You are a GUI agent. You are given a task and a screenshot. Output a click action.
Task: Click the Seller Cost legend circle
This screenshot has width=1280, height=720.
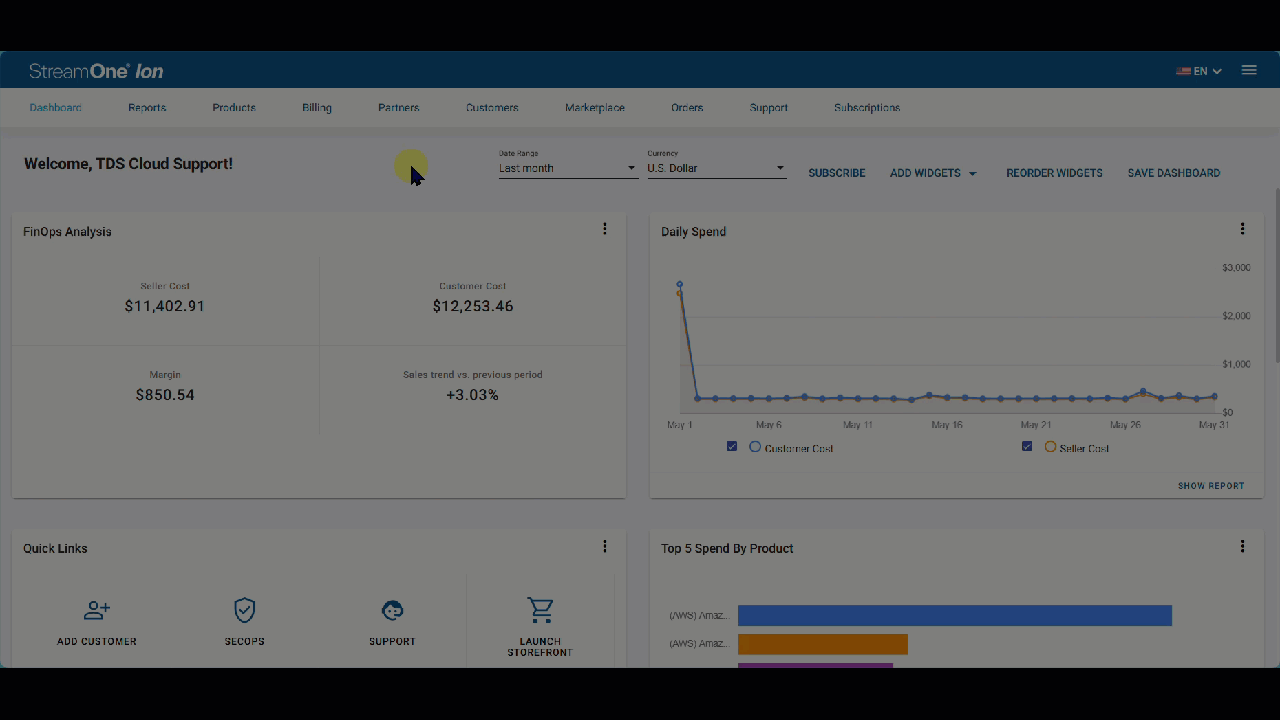pyautogui.click(x=1050, y=447)
